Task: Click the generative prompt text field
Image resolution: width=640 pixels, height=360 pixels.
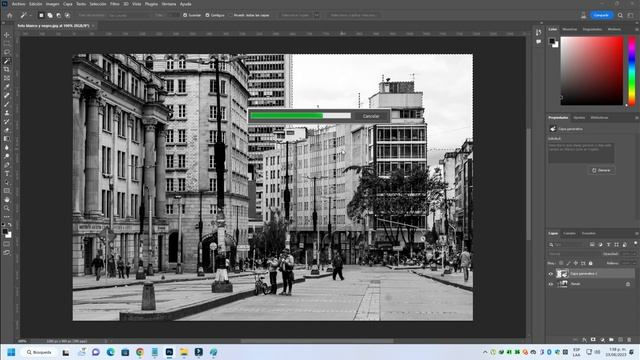Action: (581, 153)
